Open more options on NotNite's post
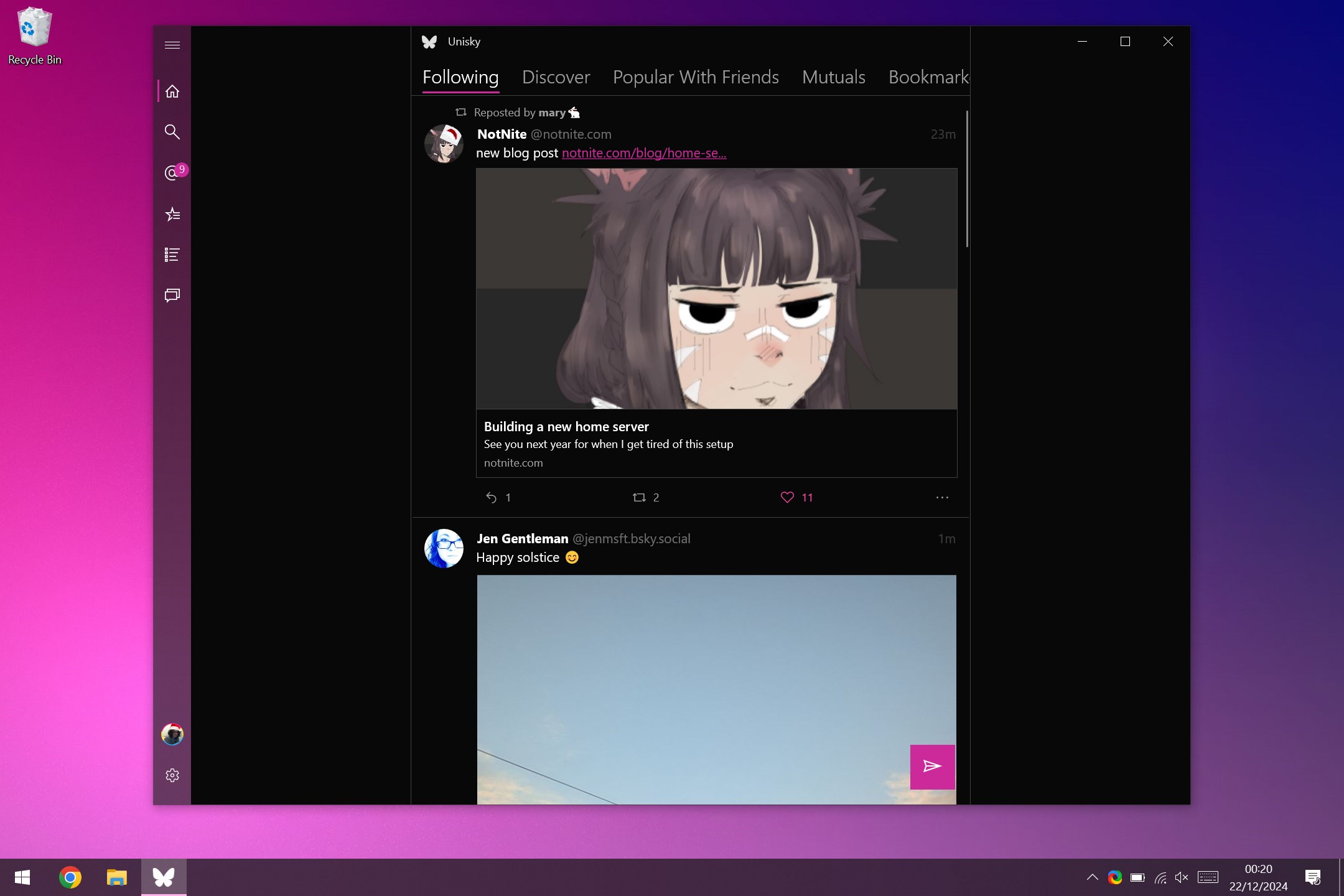The image size is (1344, 896). click(x=941, y=498)
